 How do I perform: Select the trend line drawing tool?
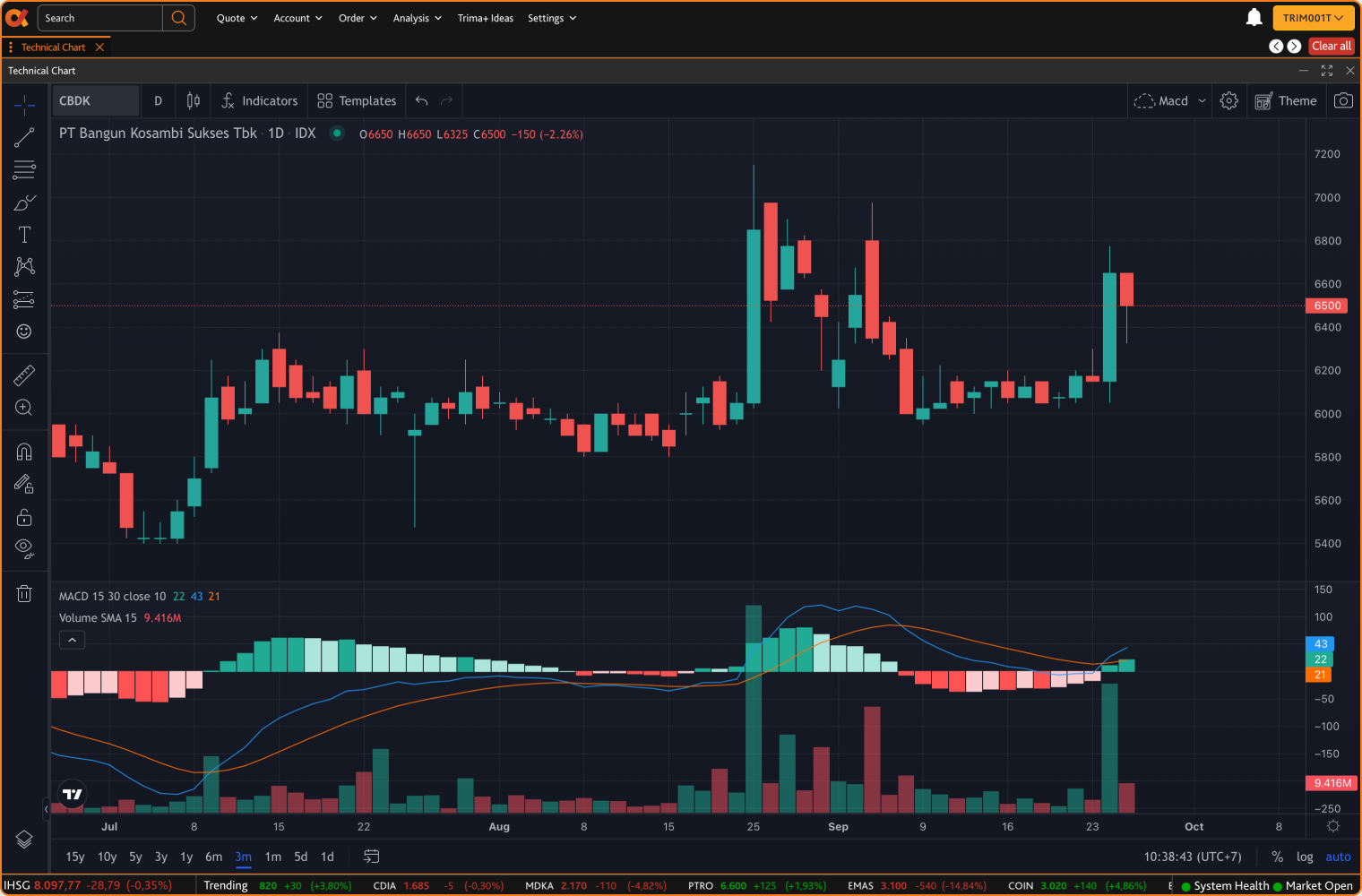(x=24, y=138)
